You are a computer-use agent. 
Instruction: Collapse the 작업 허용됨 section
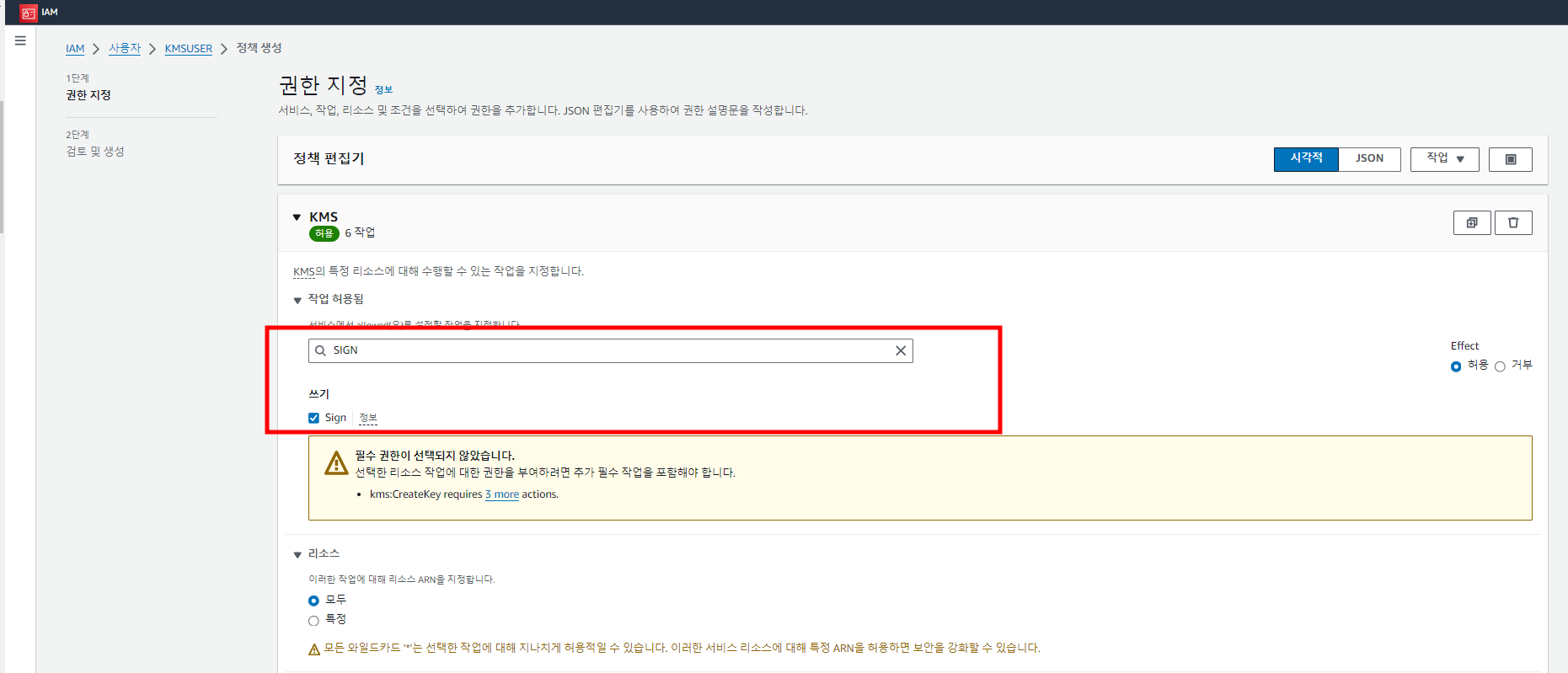click(297, 300)
